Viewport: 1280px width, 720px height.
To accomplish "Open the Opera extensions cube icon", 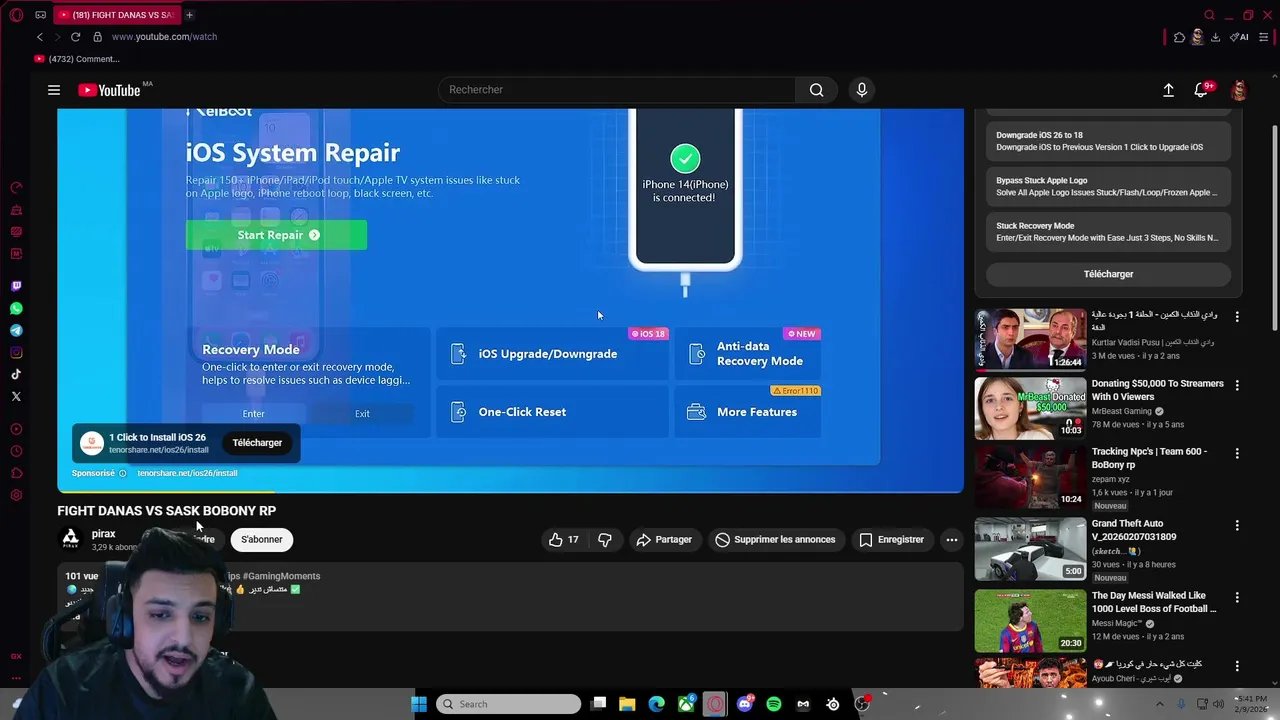I will pyautogui.click(x=1179, y=37).
